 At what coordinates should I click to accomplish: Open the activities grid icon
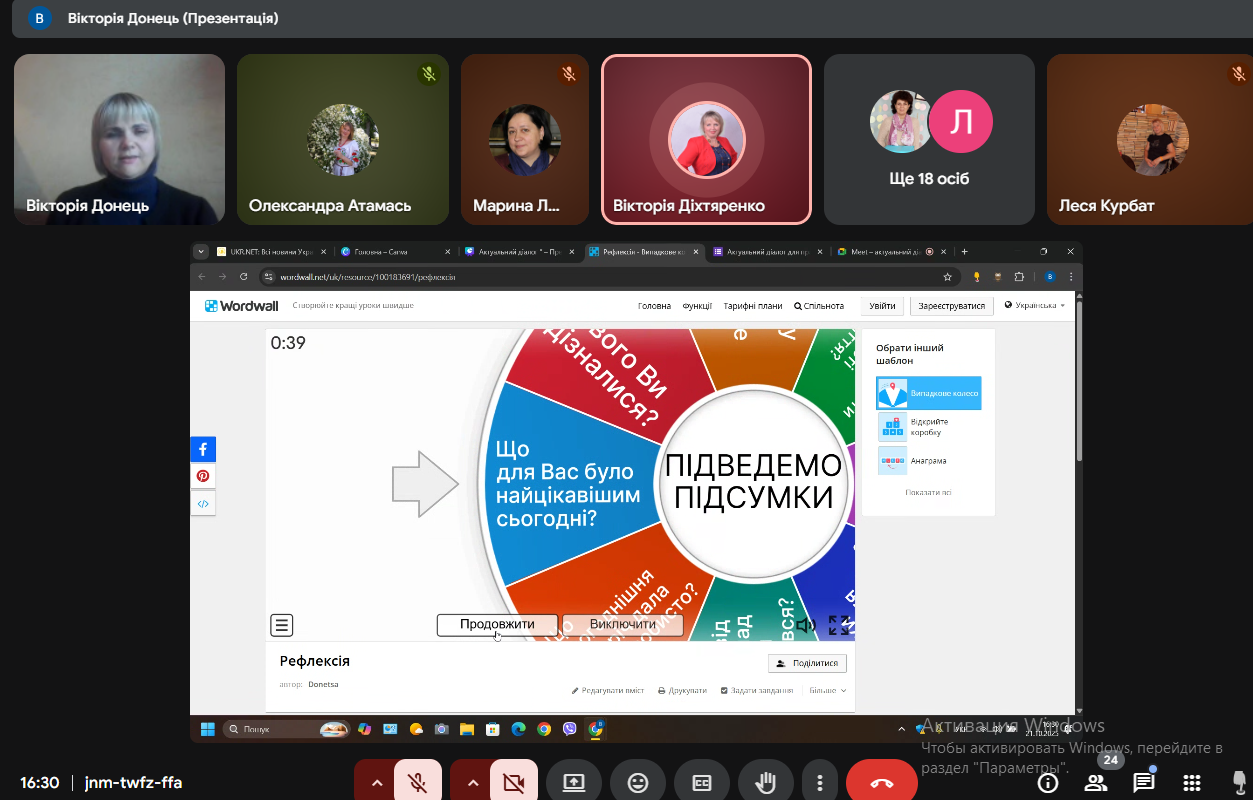[x=1191, y=783]
